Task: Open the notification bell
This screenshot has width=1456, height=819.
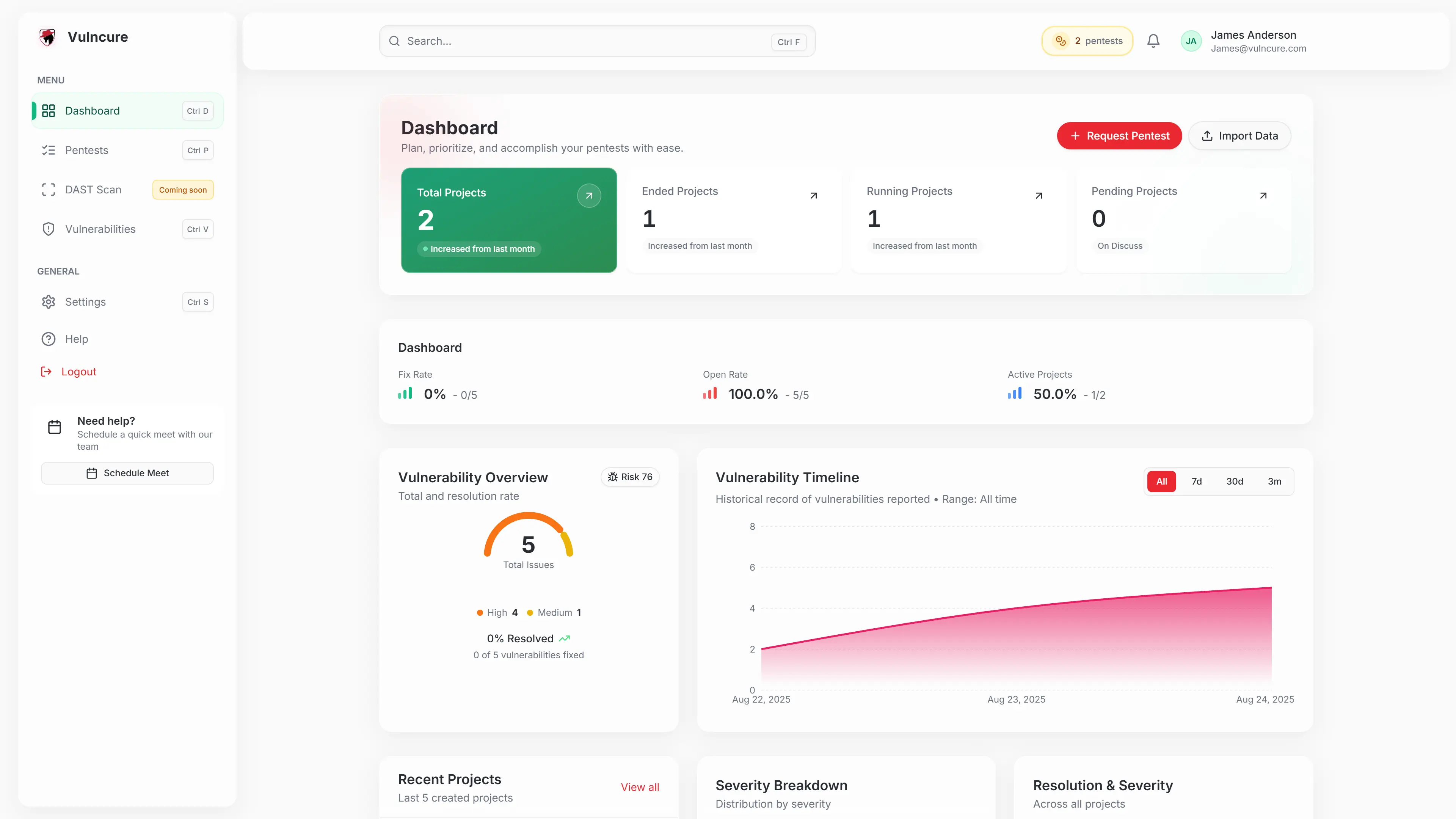Action: 1153,40
